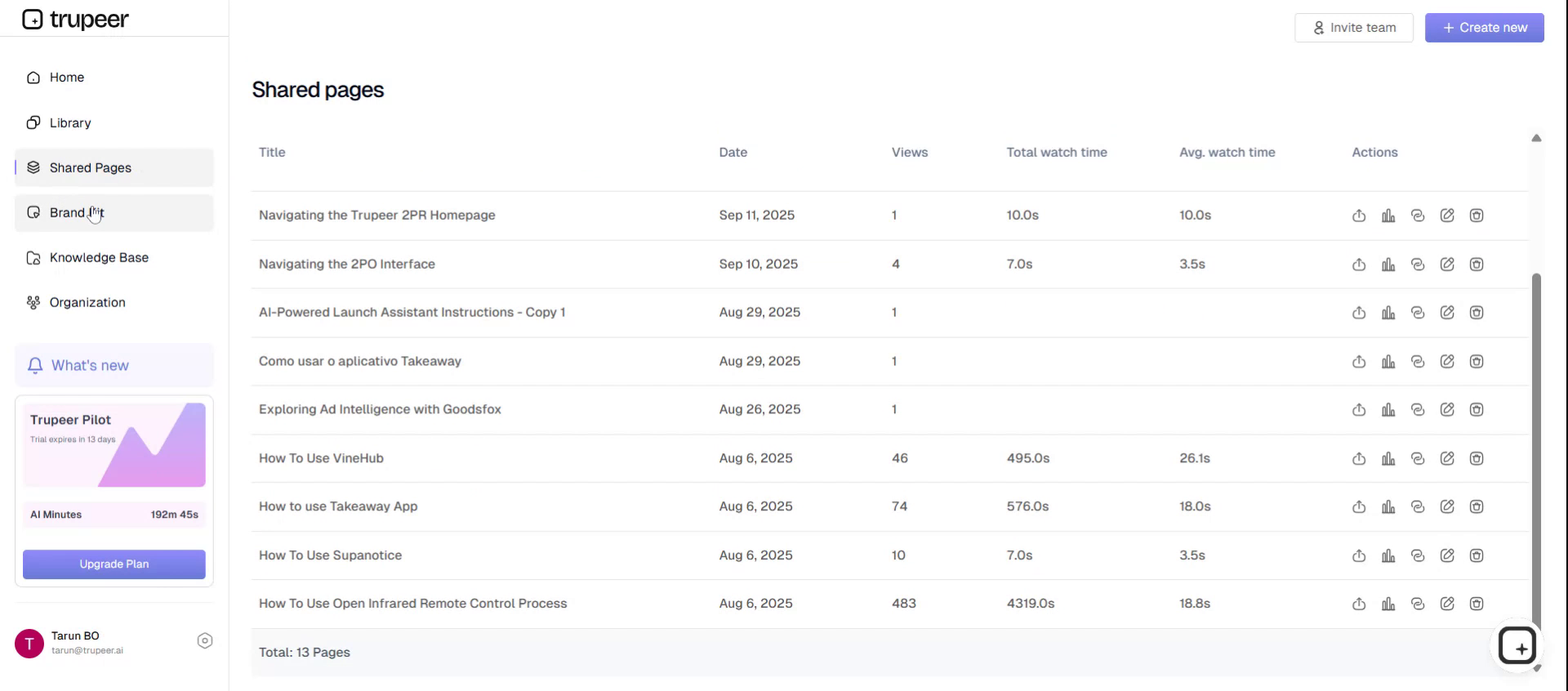
Task: Share How To Use Open Infrared Remote Control Process
Action: pyautogui.click(x=1359, y=604)
